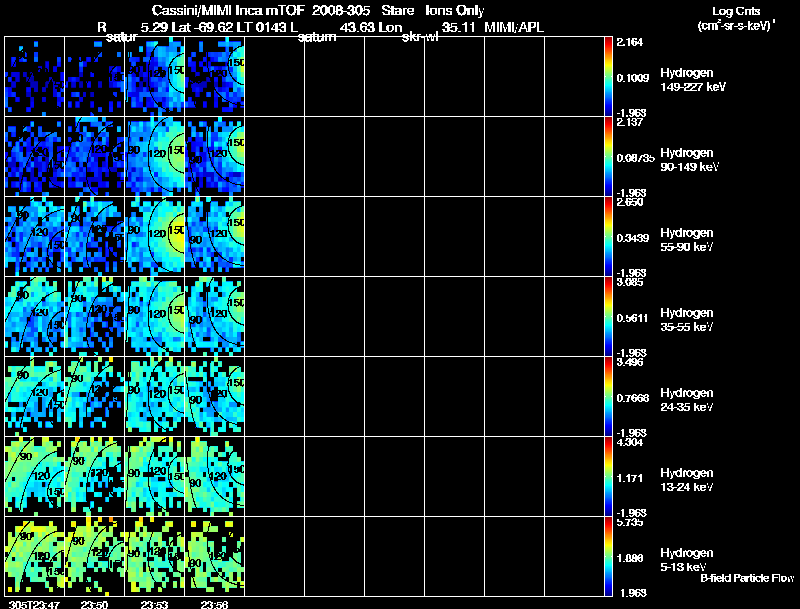Select the 90-149 keV image at 23:50
This screenshot has width=800, height=609.
95,157
